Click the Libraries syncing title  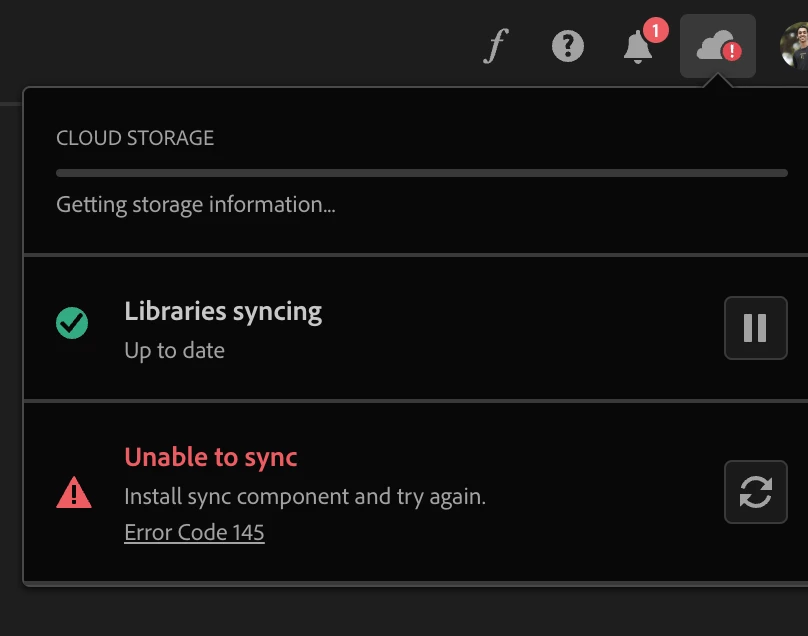tap(222, 311)
